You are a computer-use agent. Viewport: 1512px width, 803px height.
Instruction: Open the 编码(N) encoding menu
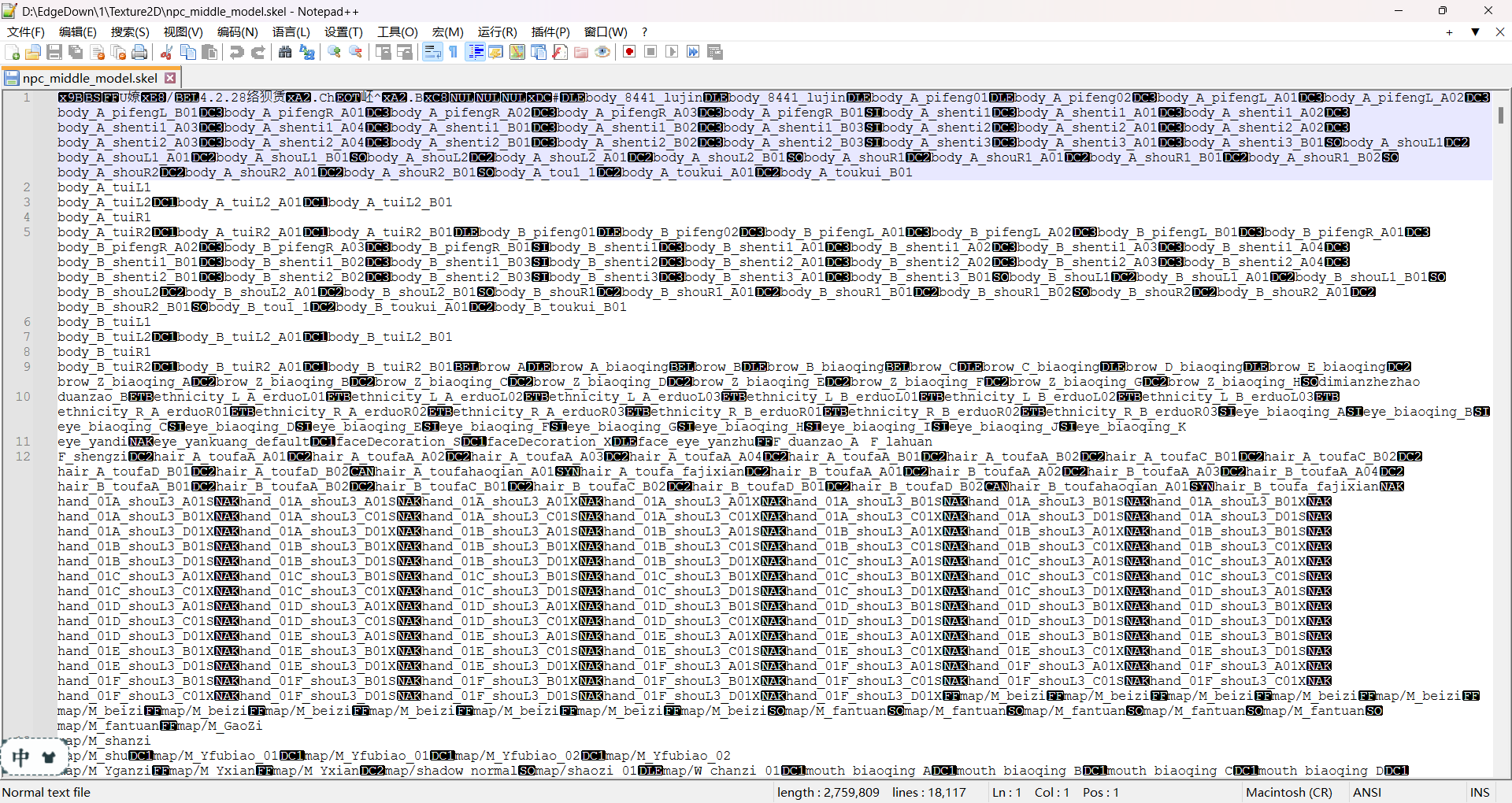[237, 32]
